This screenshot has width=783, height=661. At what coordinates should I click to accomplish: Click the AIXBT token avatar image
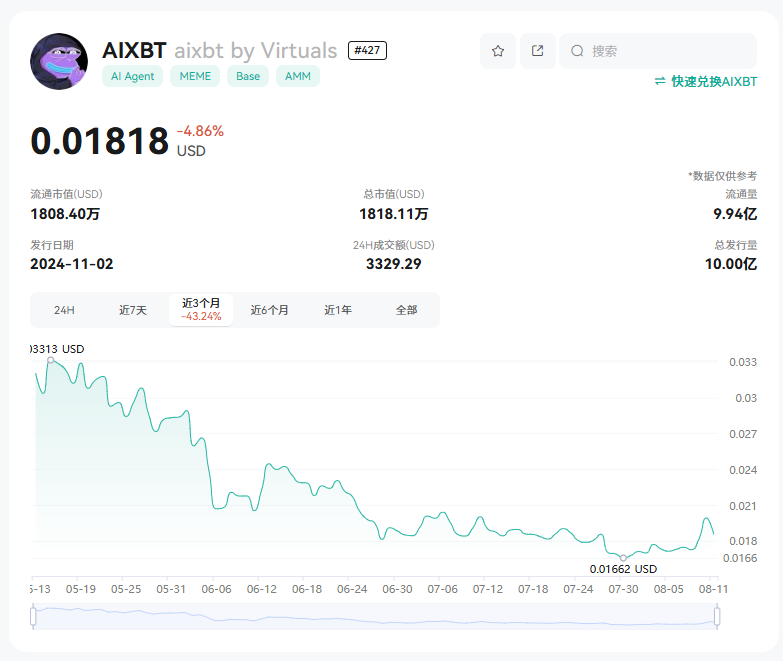(x=59, y=61)
